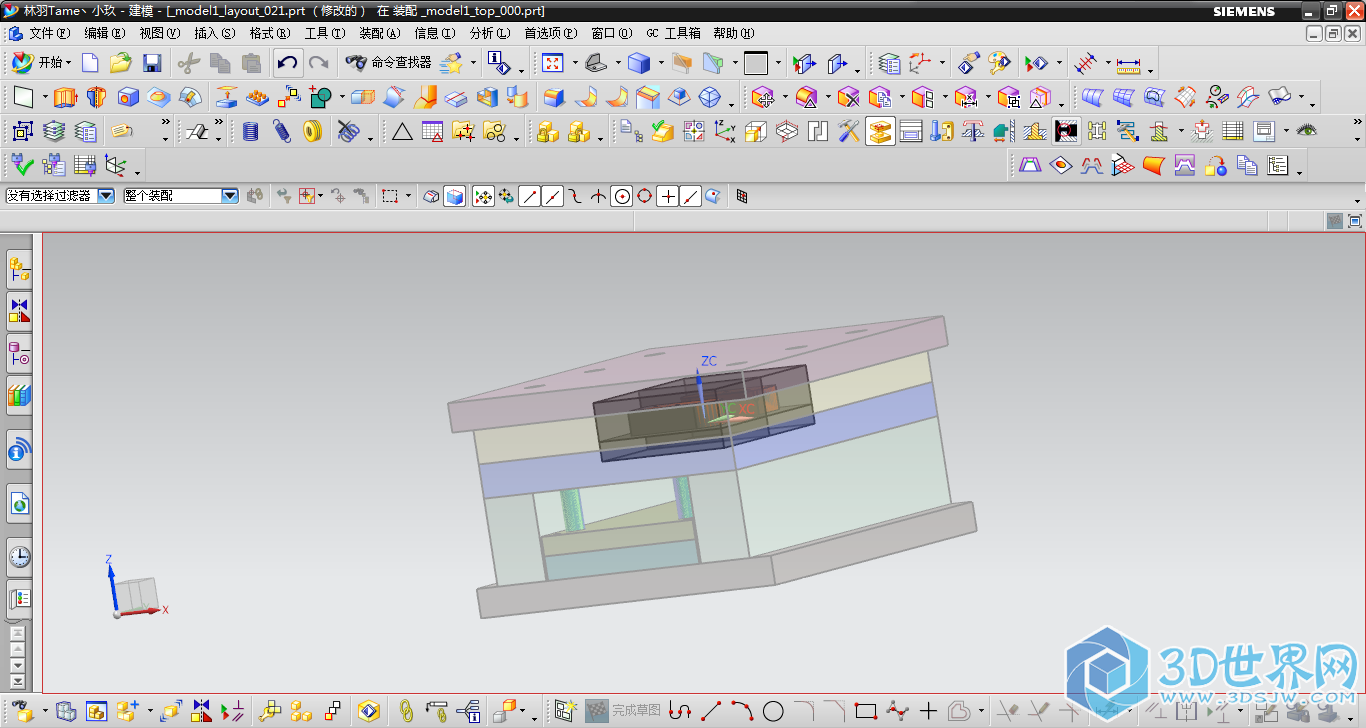Open the GC 工具箱 menu
Screen dimensions: 1366x728
674,33
